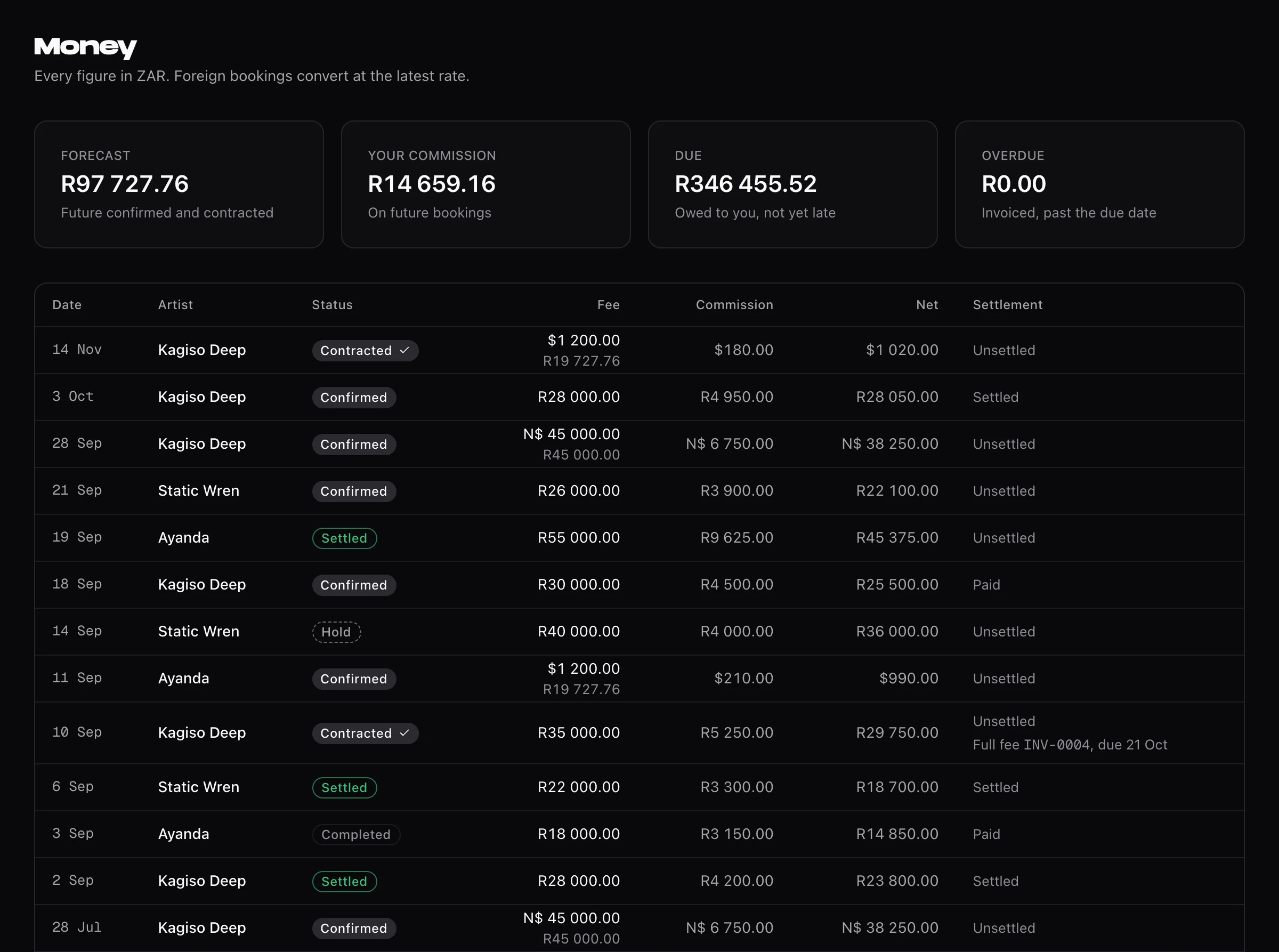1279x952 pixels.
Task: Click Paid settlement on the 18 Sep row
Action: [986, 585]
